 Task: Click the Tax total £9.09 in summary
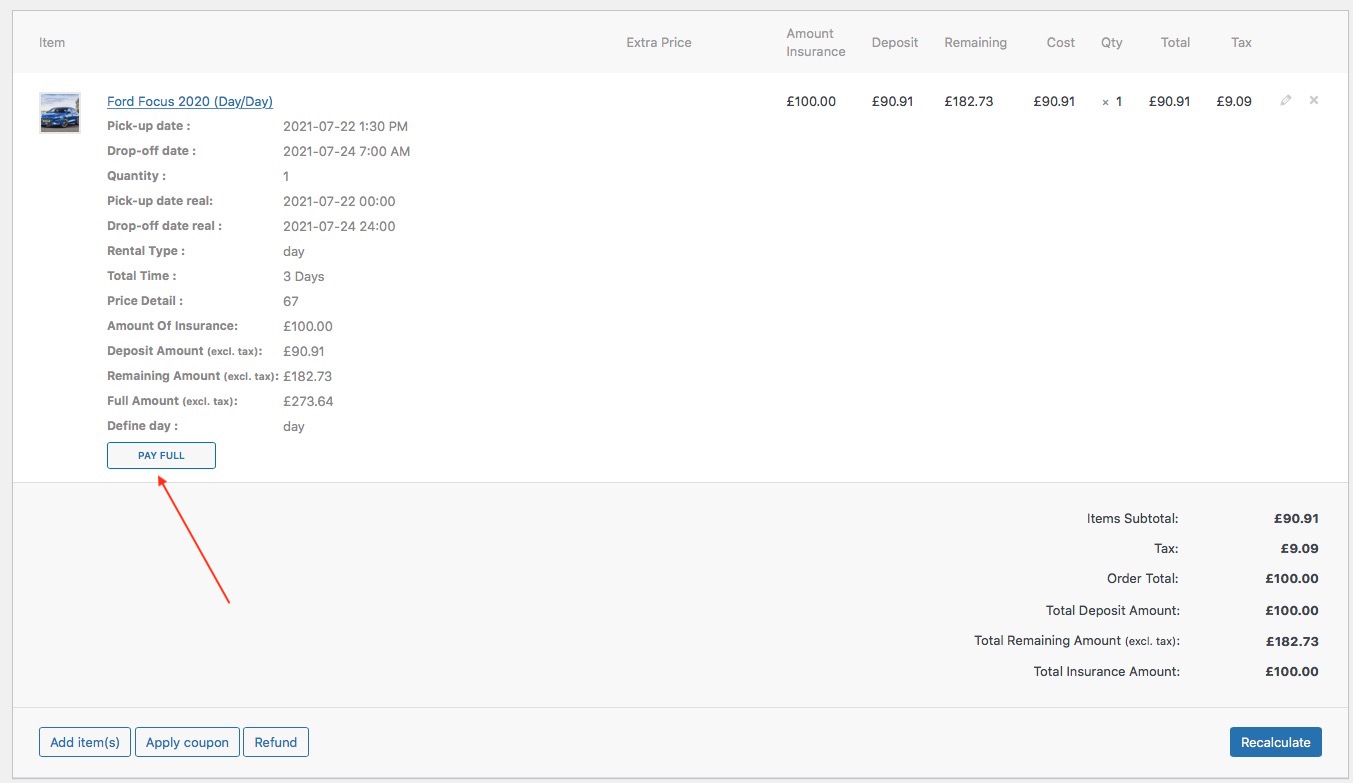(1300, 548)
